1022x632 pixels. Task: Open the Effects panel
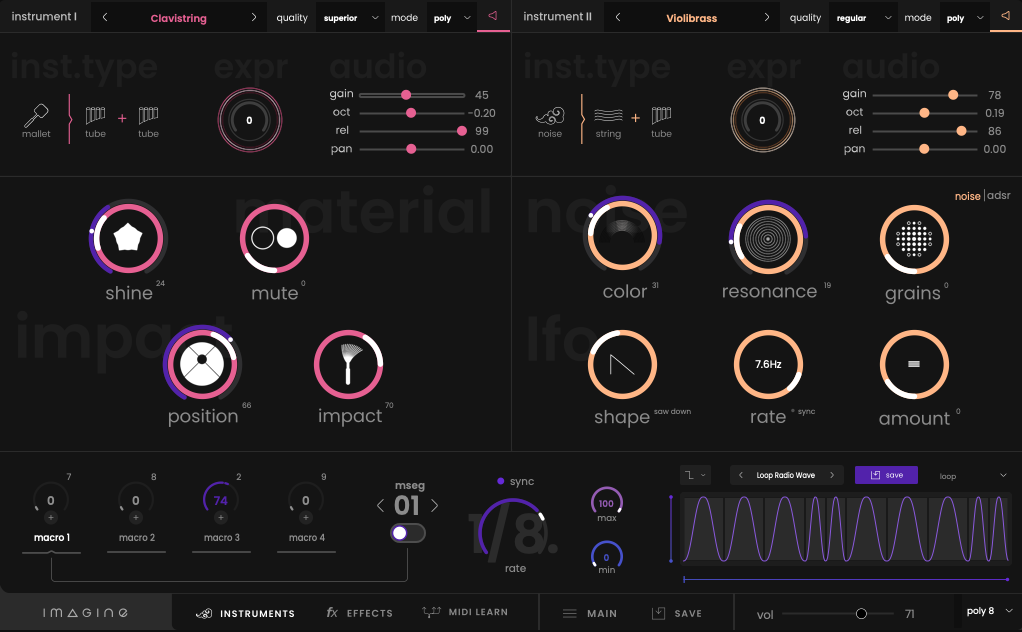coord(359,612)
